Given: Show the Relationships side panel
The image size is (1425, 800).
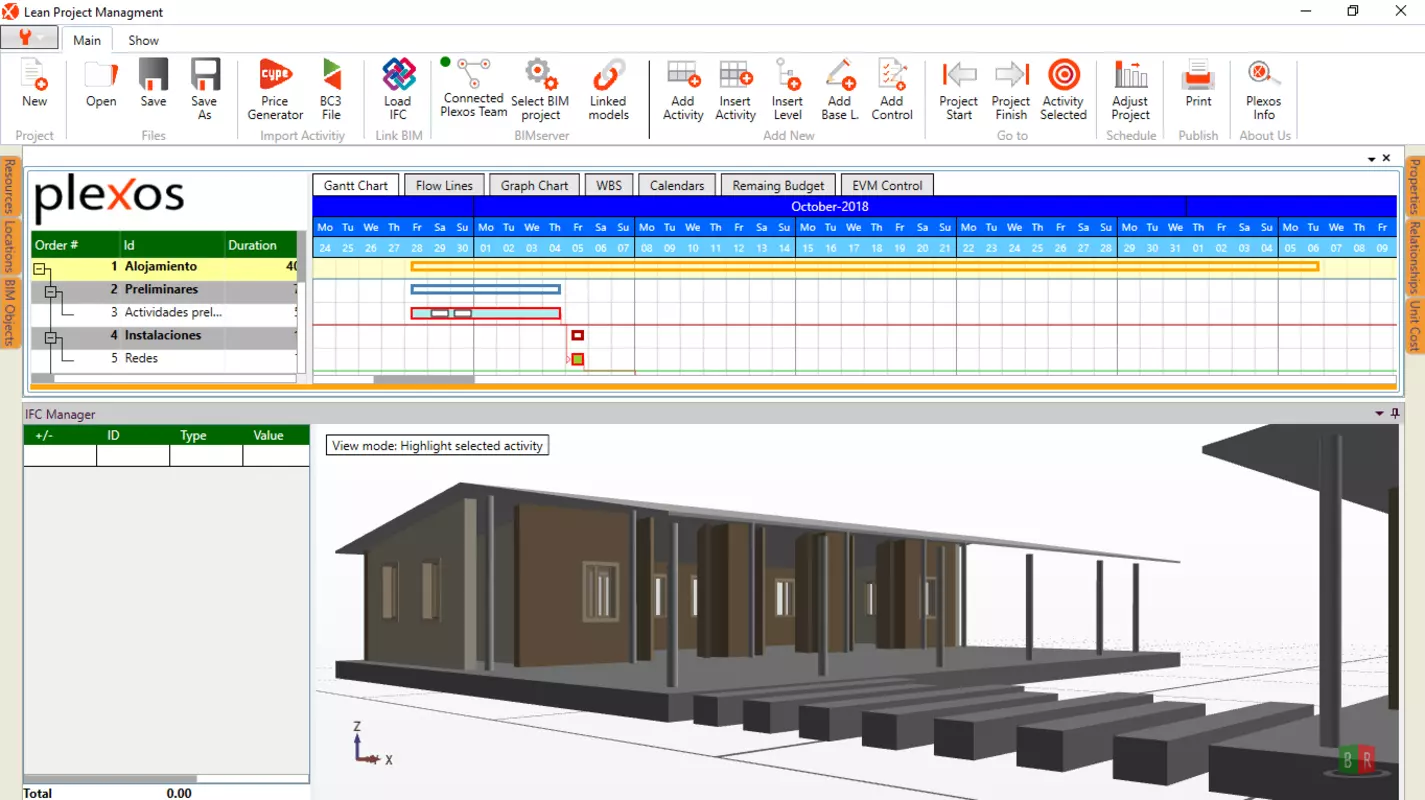Looking at the screenshot, I should click(1415, 257).
